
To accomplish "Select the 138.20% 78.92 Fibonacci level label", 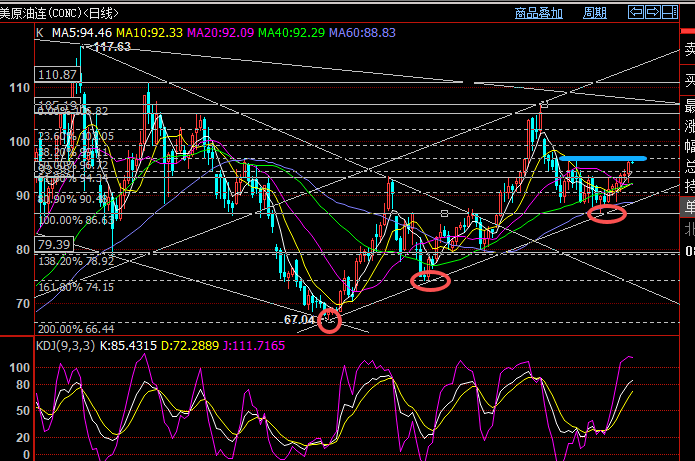I will [76, 261].
